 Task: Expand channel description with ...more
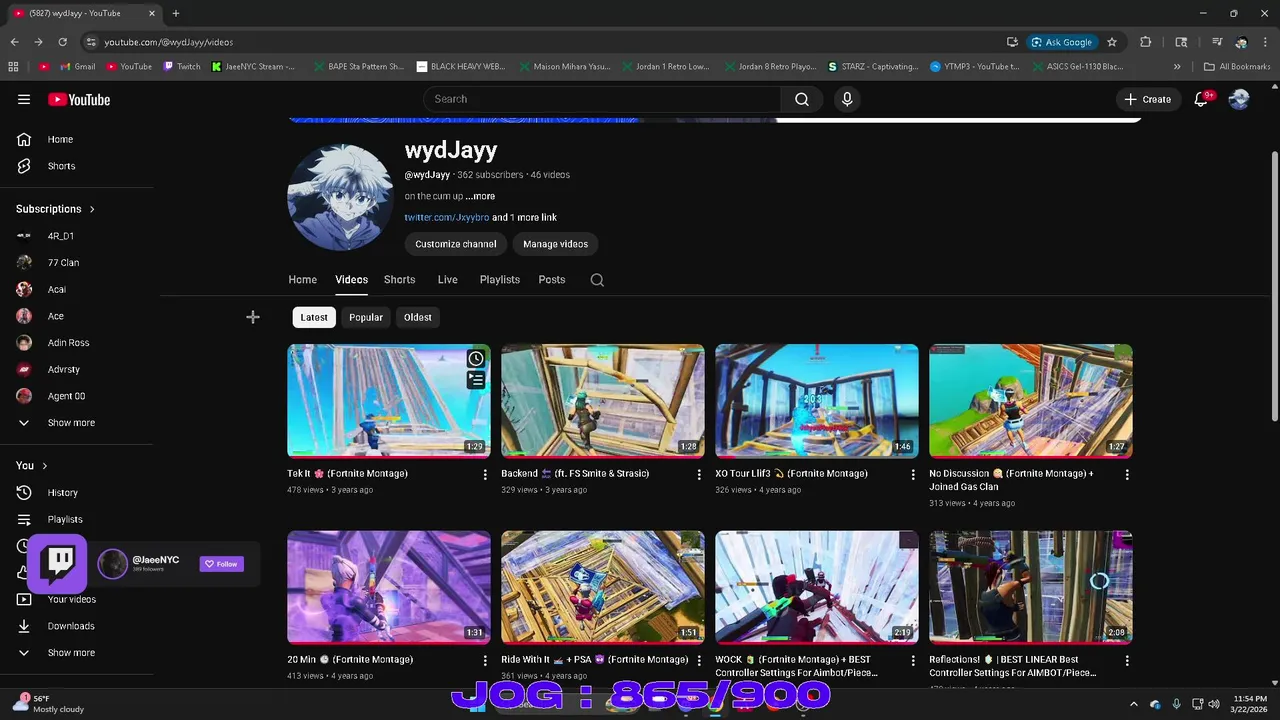[480, 196]
